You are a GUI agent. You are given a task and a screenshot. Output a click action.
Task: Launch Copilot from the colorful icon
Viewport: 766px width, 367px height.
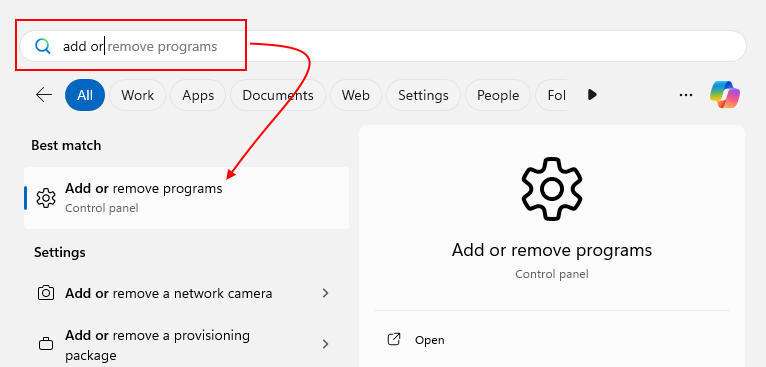725,95
